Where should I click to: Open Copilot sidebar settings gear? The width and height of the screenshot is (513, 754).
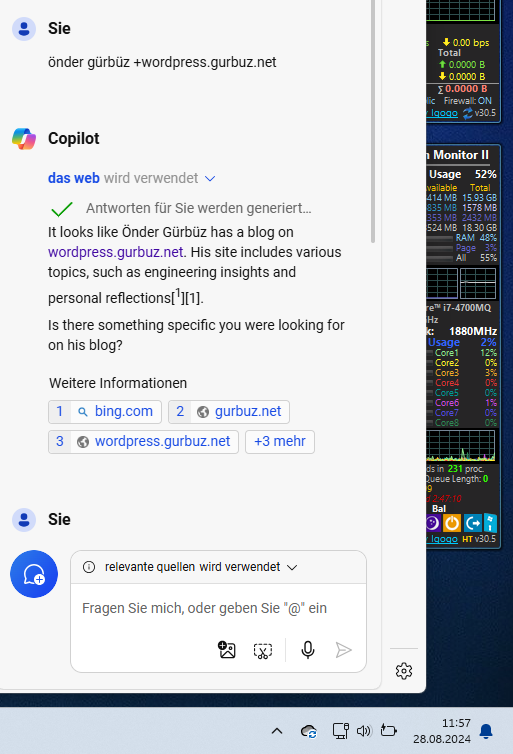404,670
